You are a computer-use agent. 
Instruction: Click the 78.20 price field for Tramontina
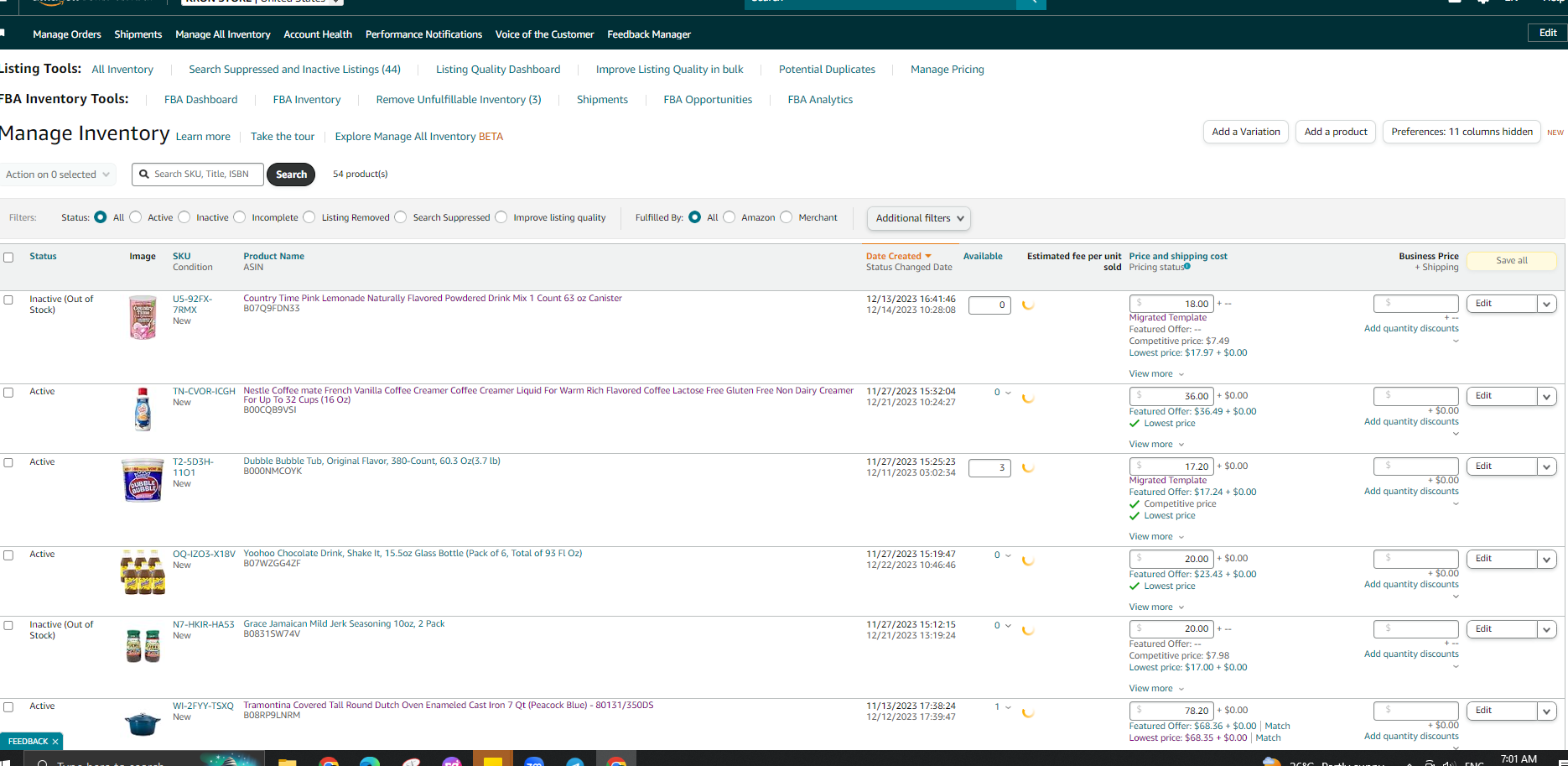[1171, 711]
